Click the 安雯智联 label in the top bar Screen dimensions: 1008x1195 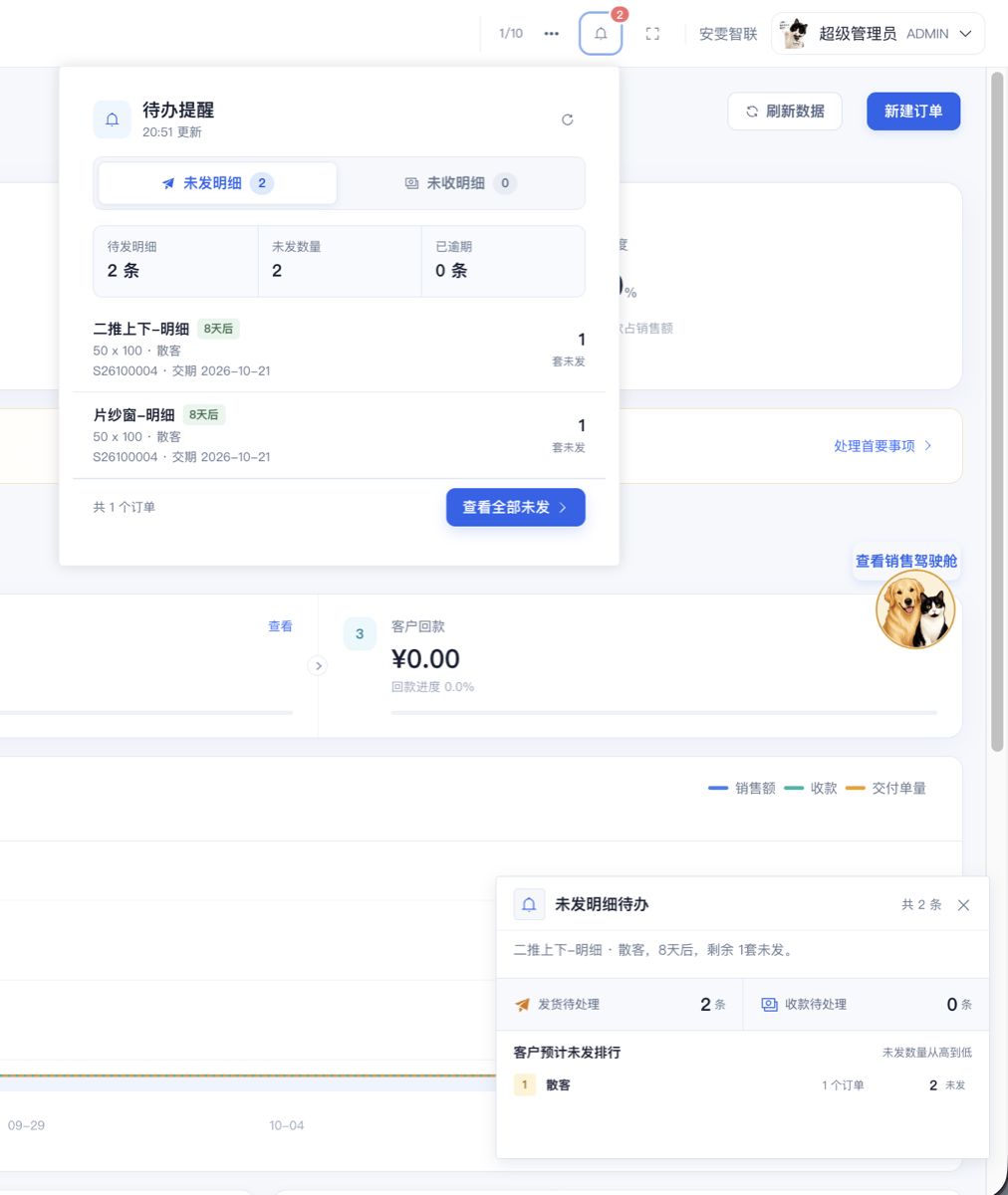728,34
